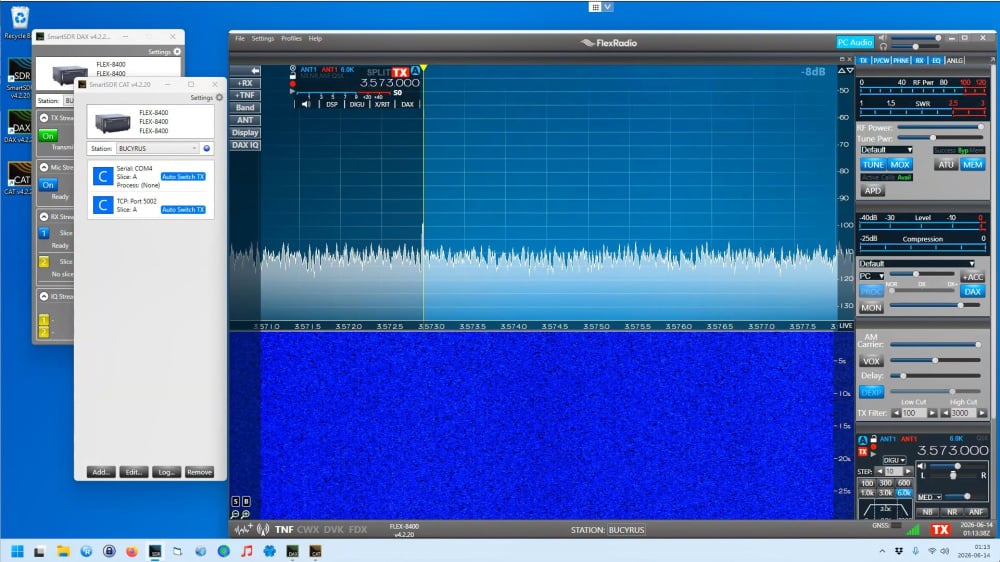The width and height of the screenshot is (1000, 562).
Task: Click the slice A letter badge in flag
Action: click(x=415, y=71)
